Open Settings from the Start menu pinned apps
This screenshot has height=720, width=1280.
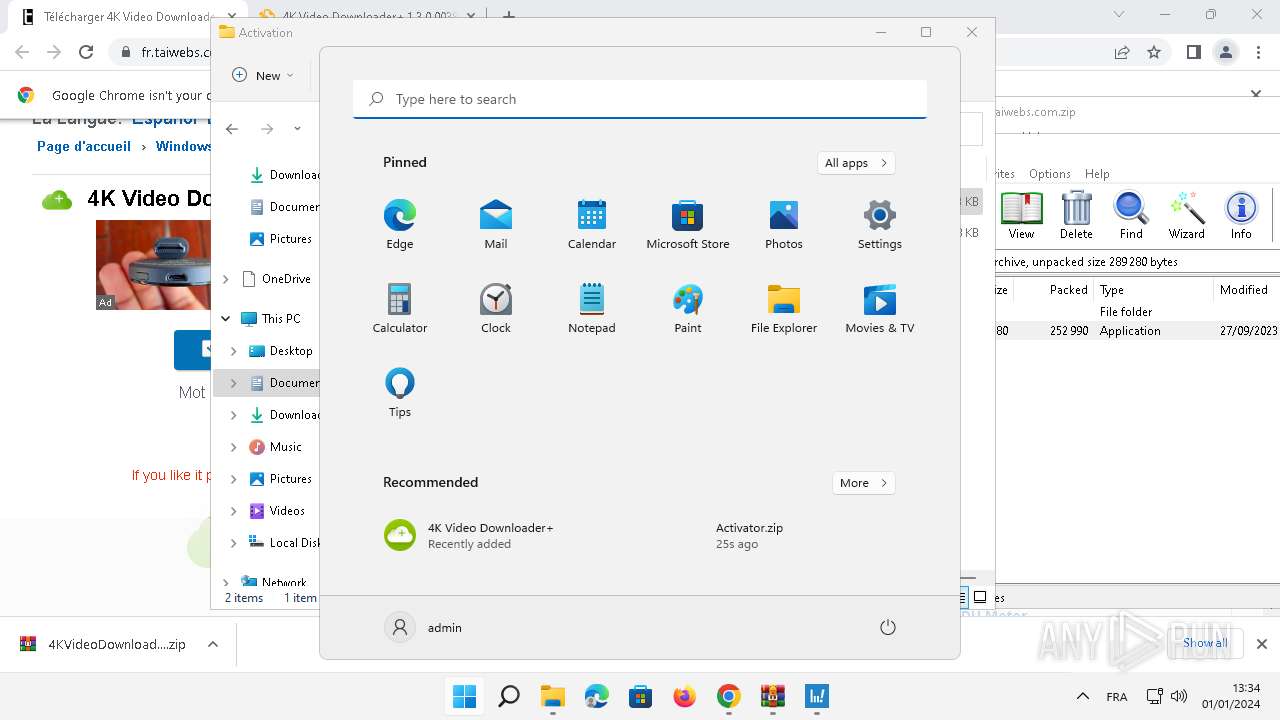(879, 224)
